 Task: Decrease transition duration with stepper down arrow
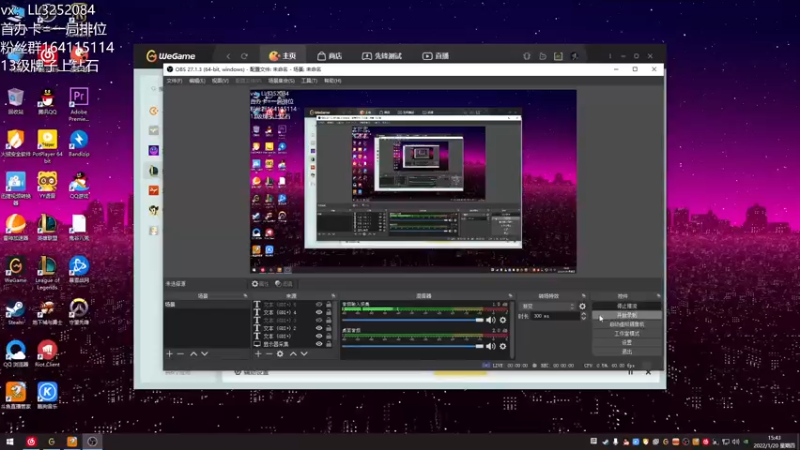tap(584, 318)
